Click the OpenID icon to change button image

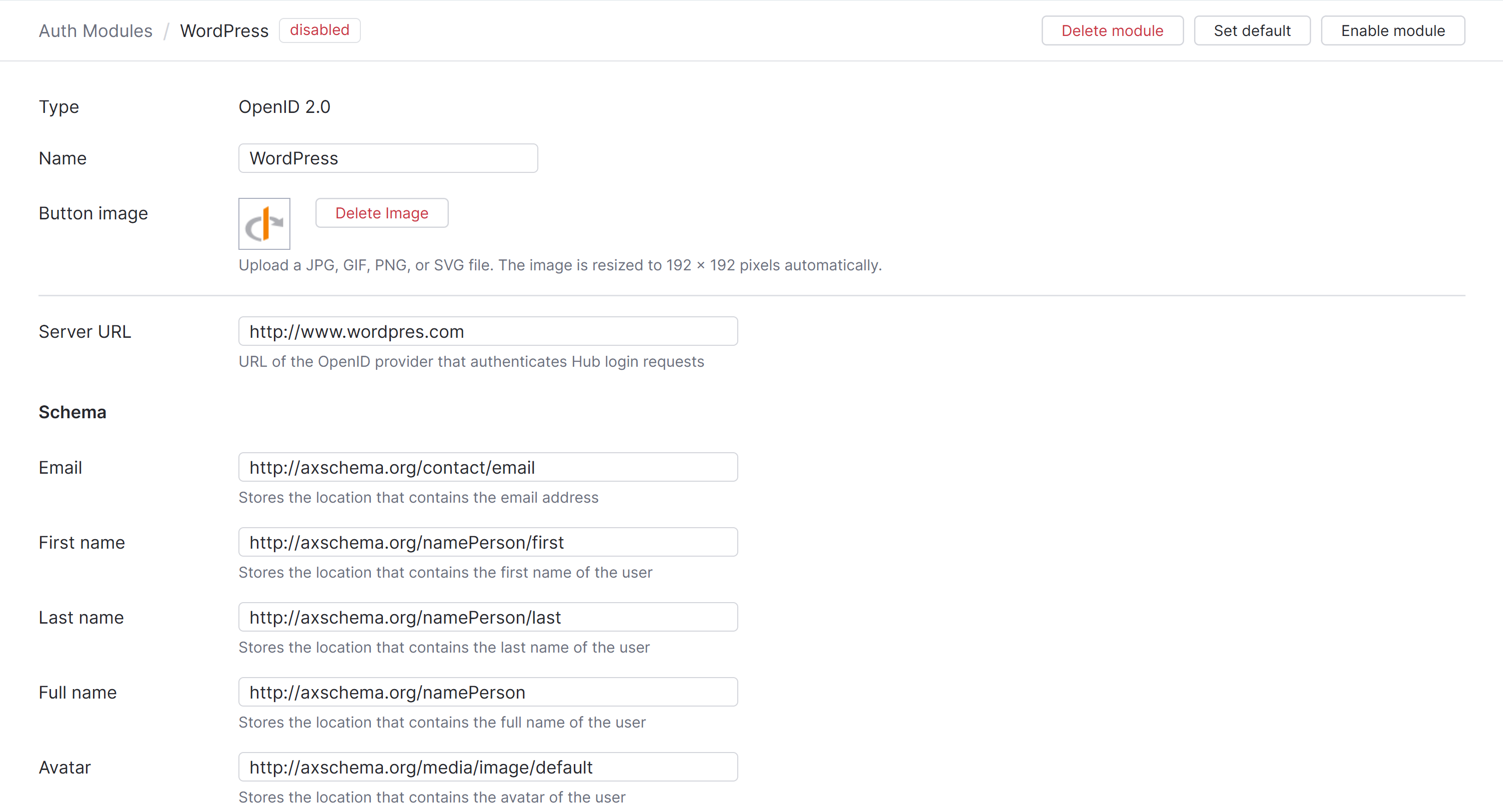(264, 223)
